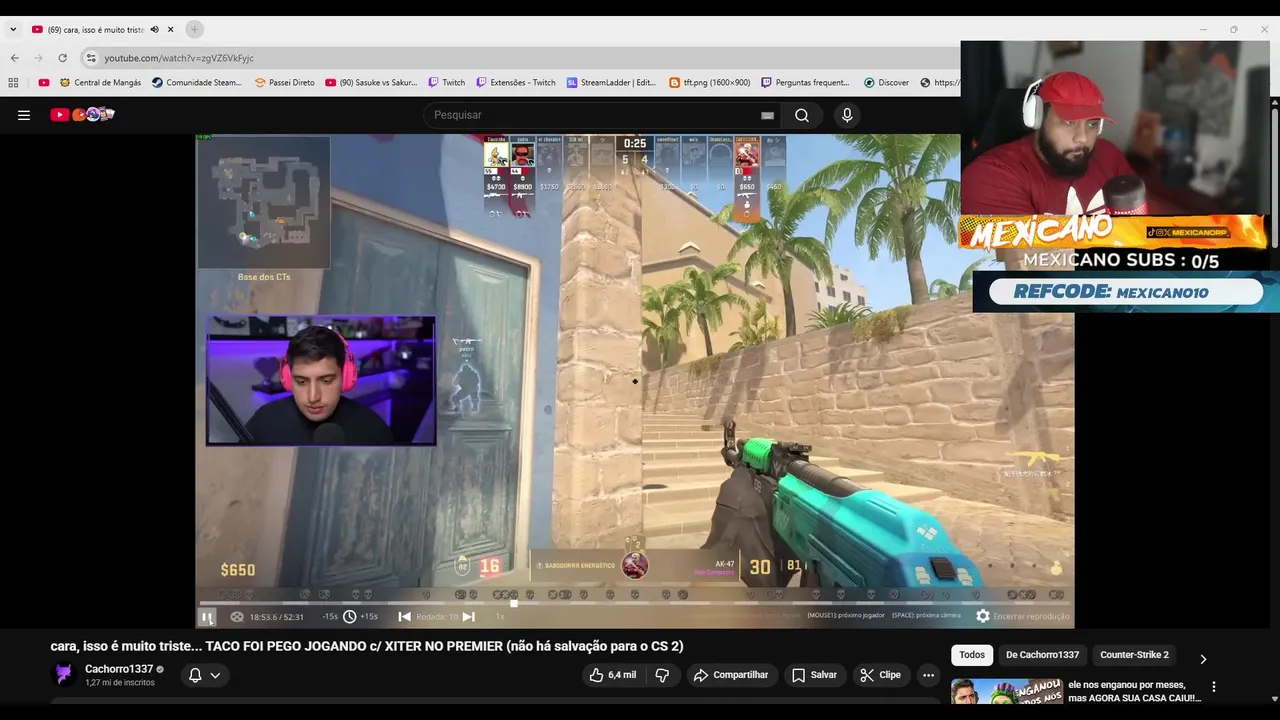View site information icon in address bar

(x=91, y=58)
